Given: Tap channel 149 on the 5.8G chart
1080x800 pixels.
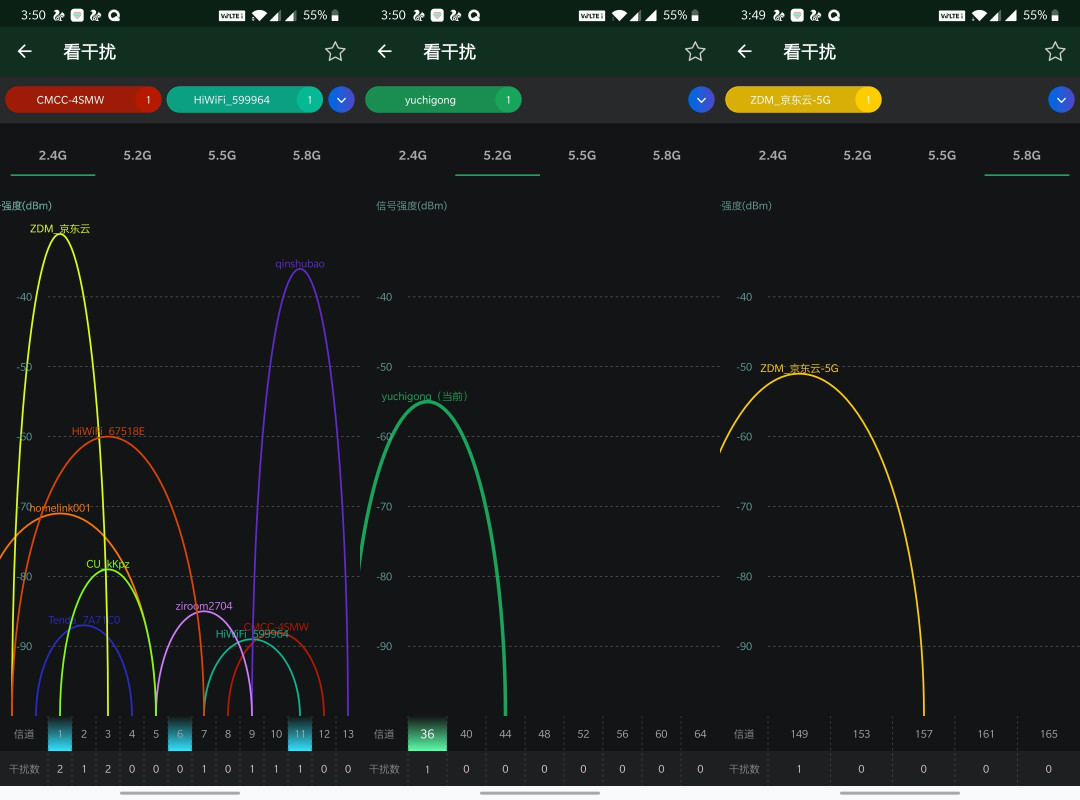Looking at the screenshot, I should tap(799, 734).
